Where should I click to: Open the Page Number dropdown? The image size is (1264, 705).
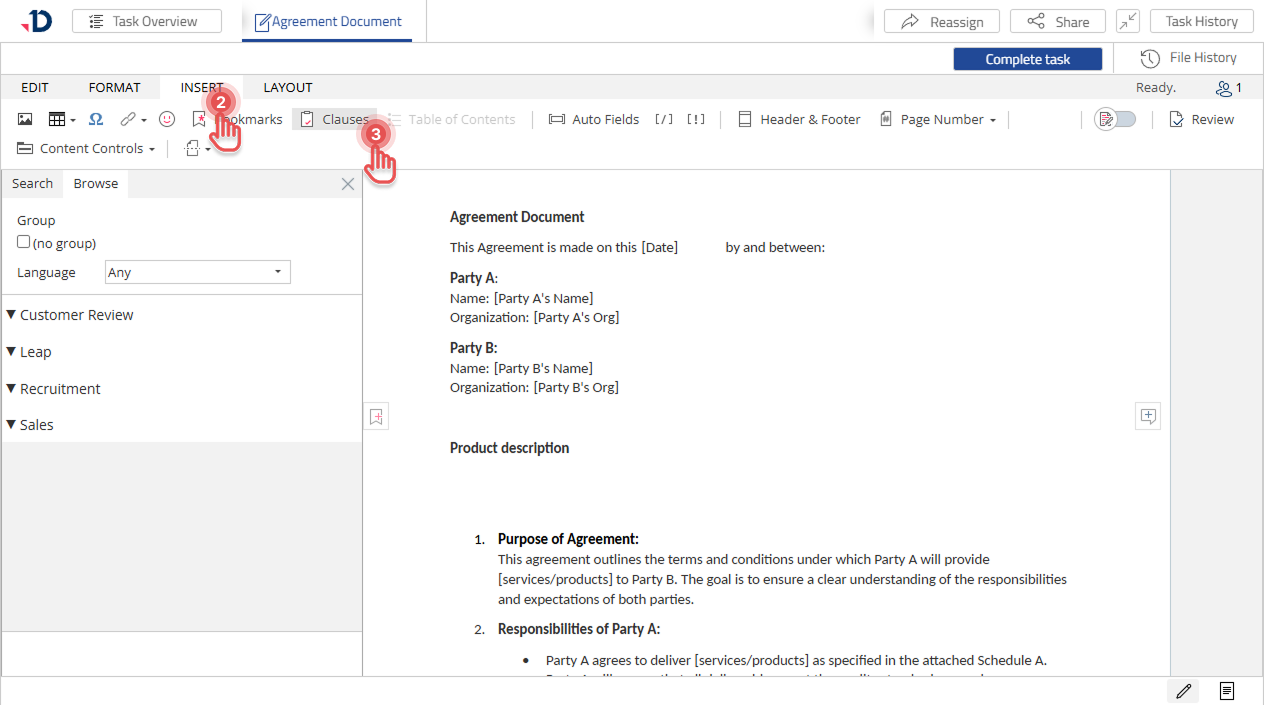[938, 119]
